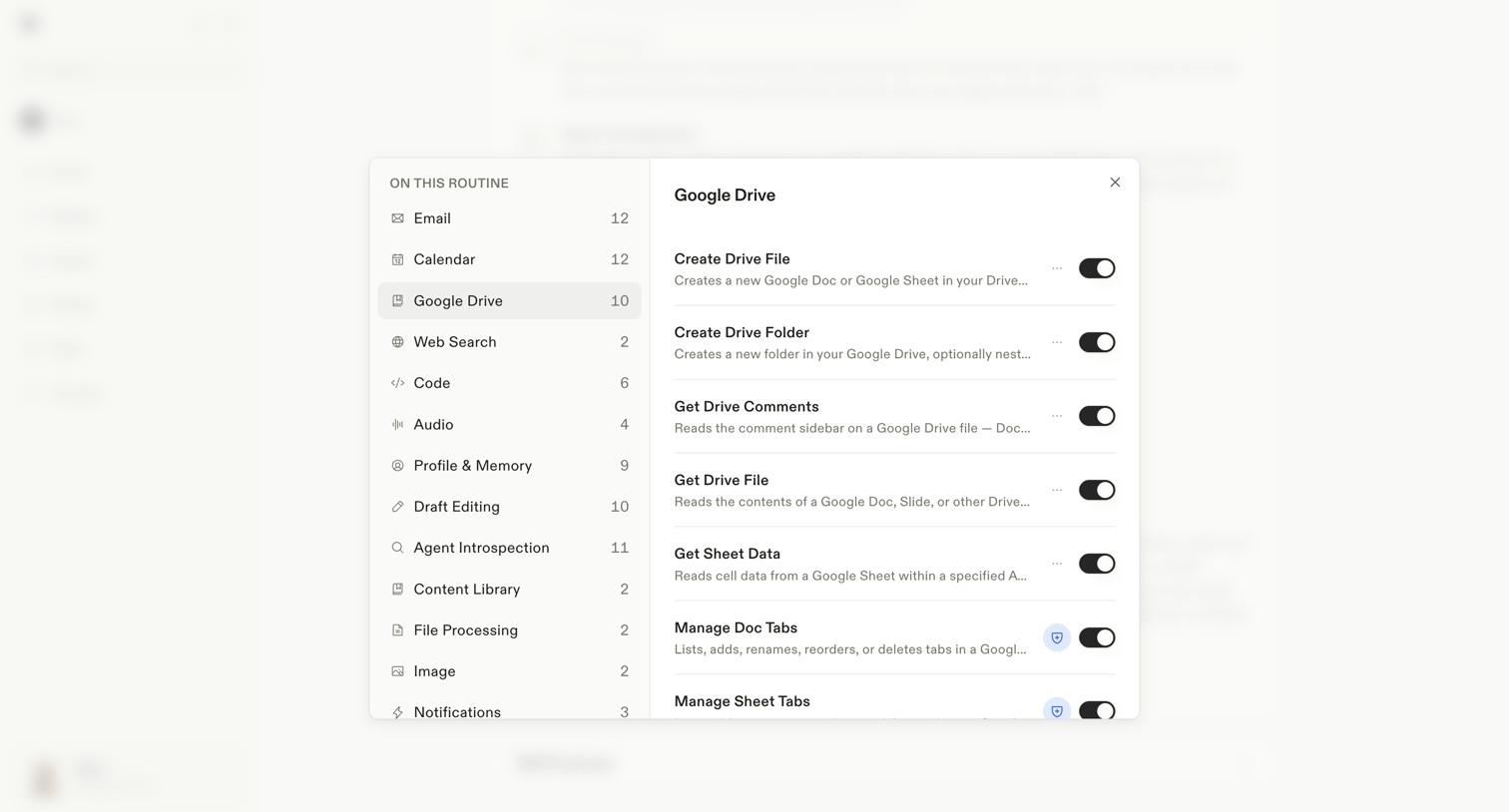Switch off the Get Drive File tool
The width and height of the screenshot is (1509, 812).
pos(1097,490)
